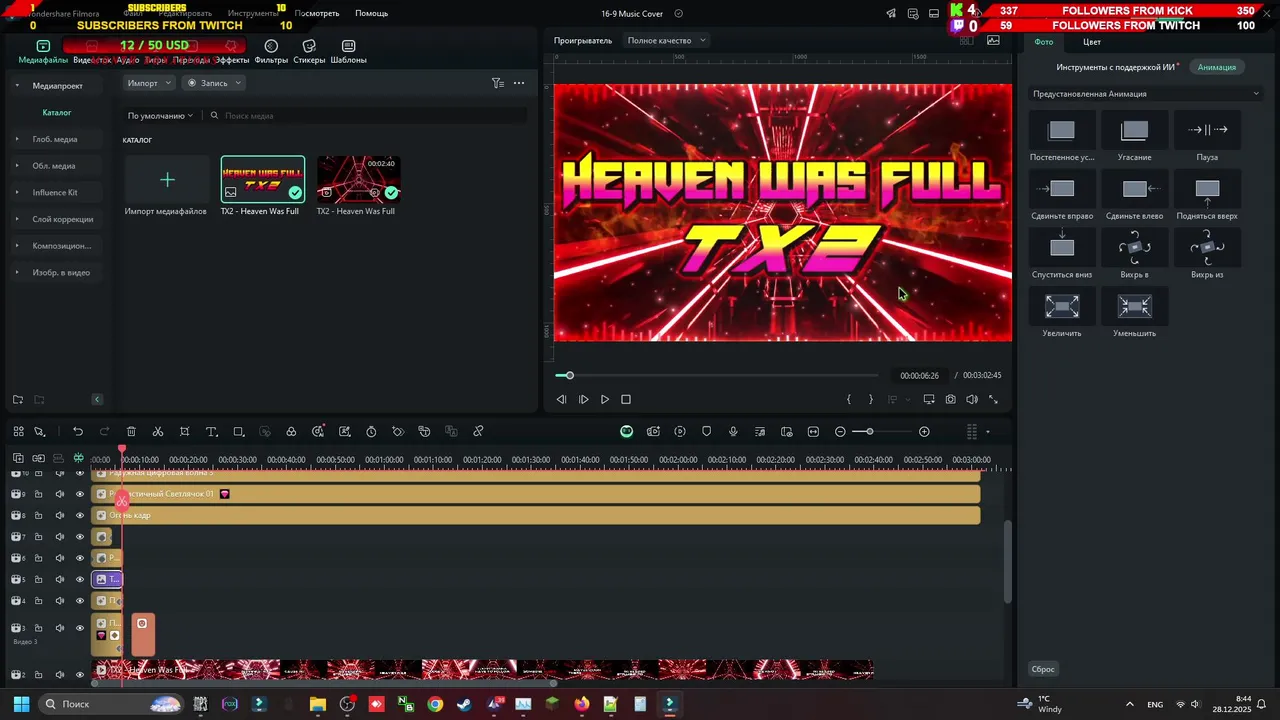The height and width of the screenshot is (720, 1280).
Task: Expand the Слой коррекции tree node
Action: [x=17, y=219]
